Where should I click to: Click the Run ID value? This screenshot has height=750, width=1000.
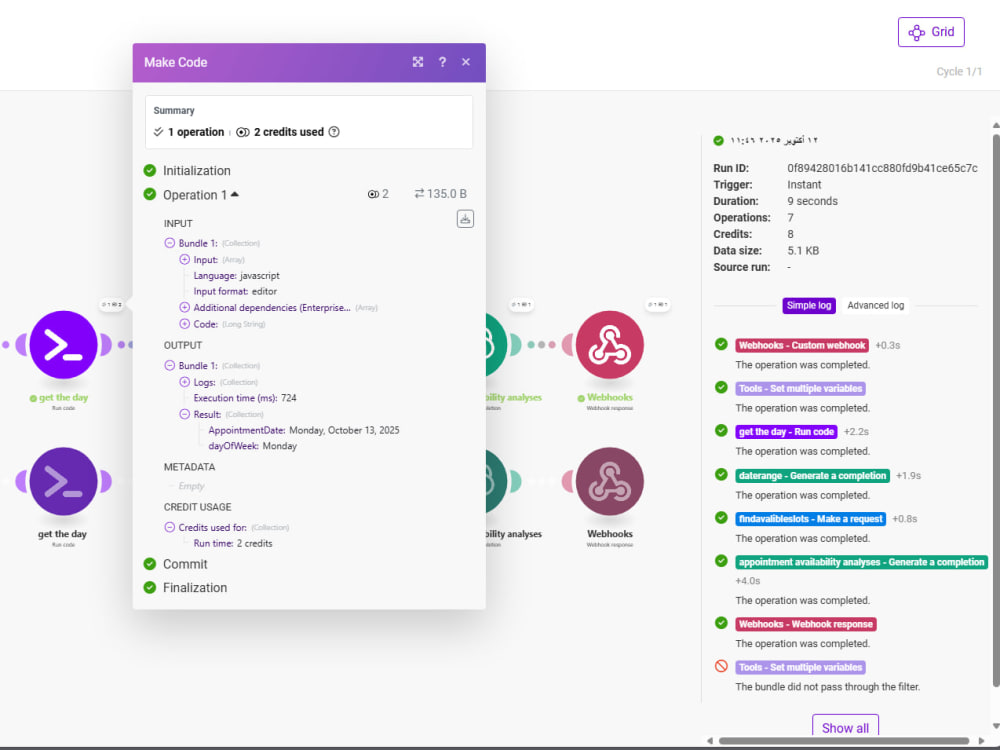point(882,168)
